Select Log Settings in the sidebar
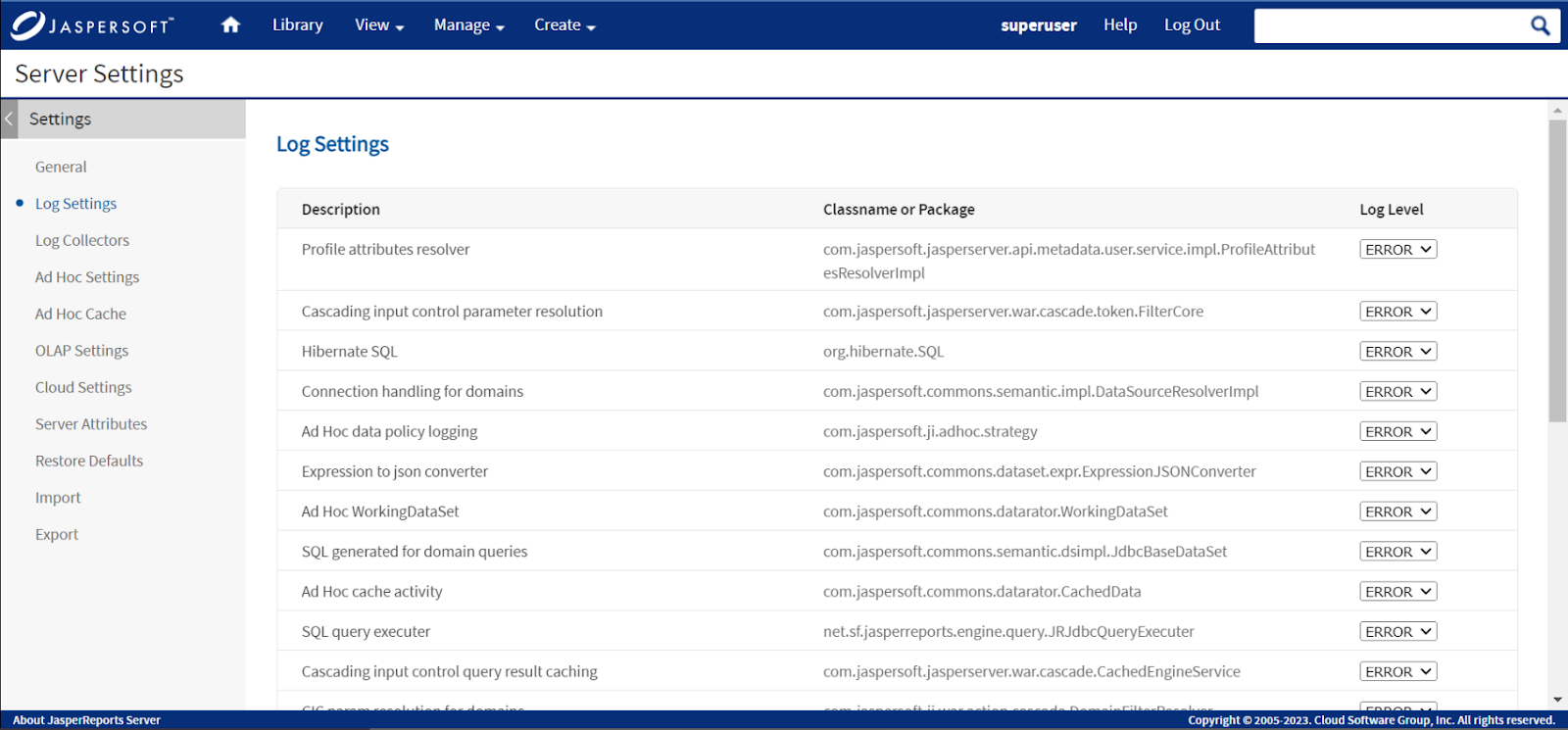Viewport: 1568px width, 730px height. (76, 204)
